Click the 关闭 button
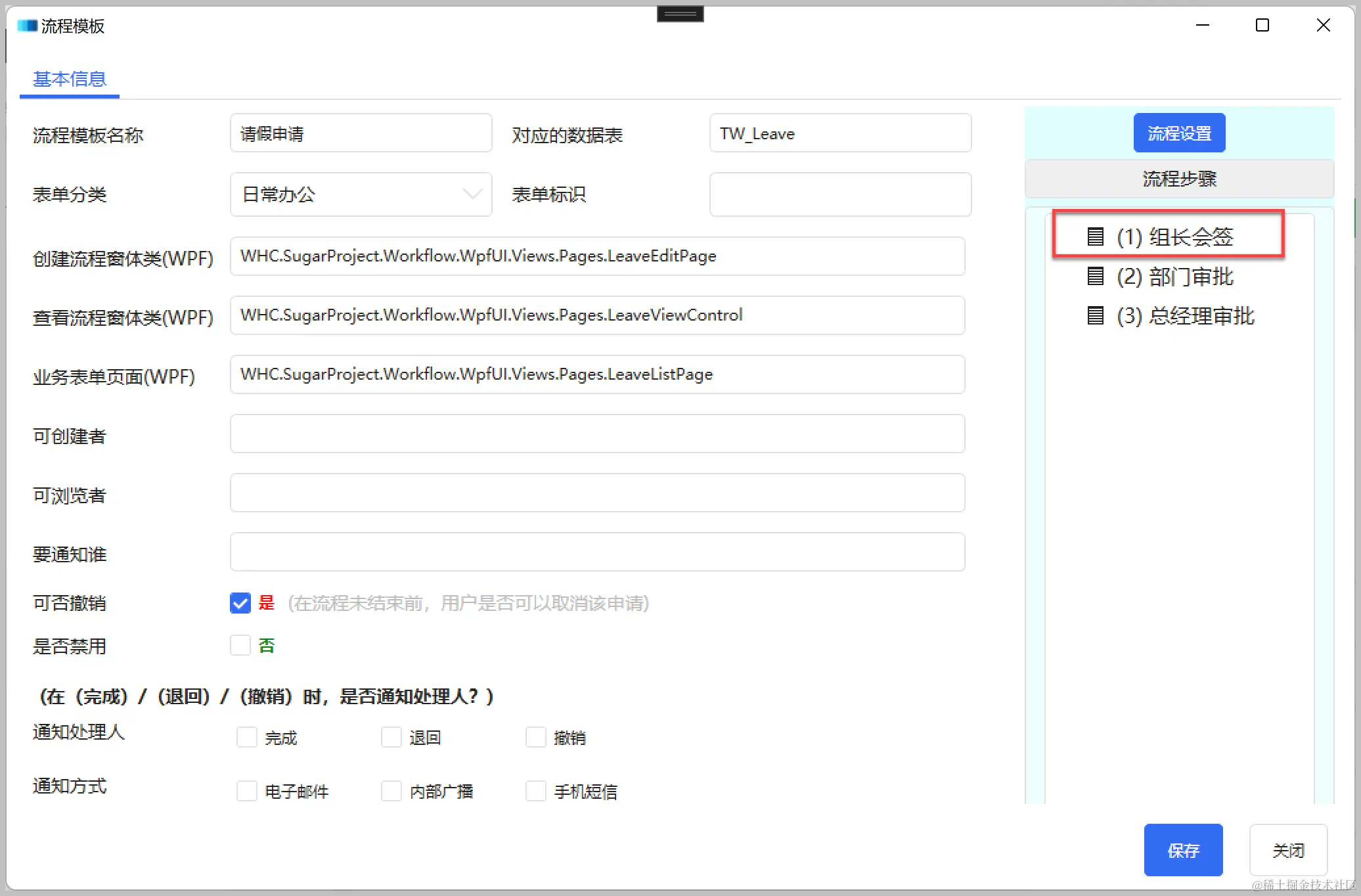 [x=1287, y=851]
